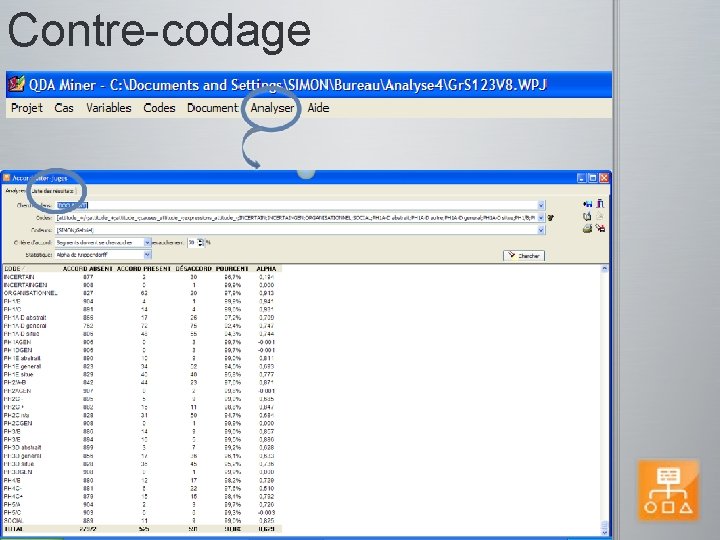Sort by the DÉSACCORD column header
Screen dimensions: 720x540
pos(193,269)
